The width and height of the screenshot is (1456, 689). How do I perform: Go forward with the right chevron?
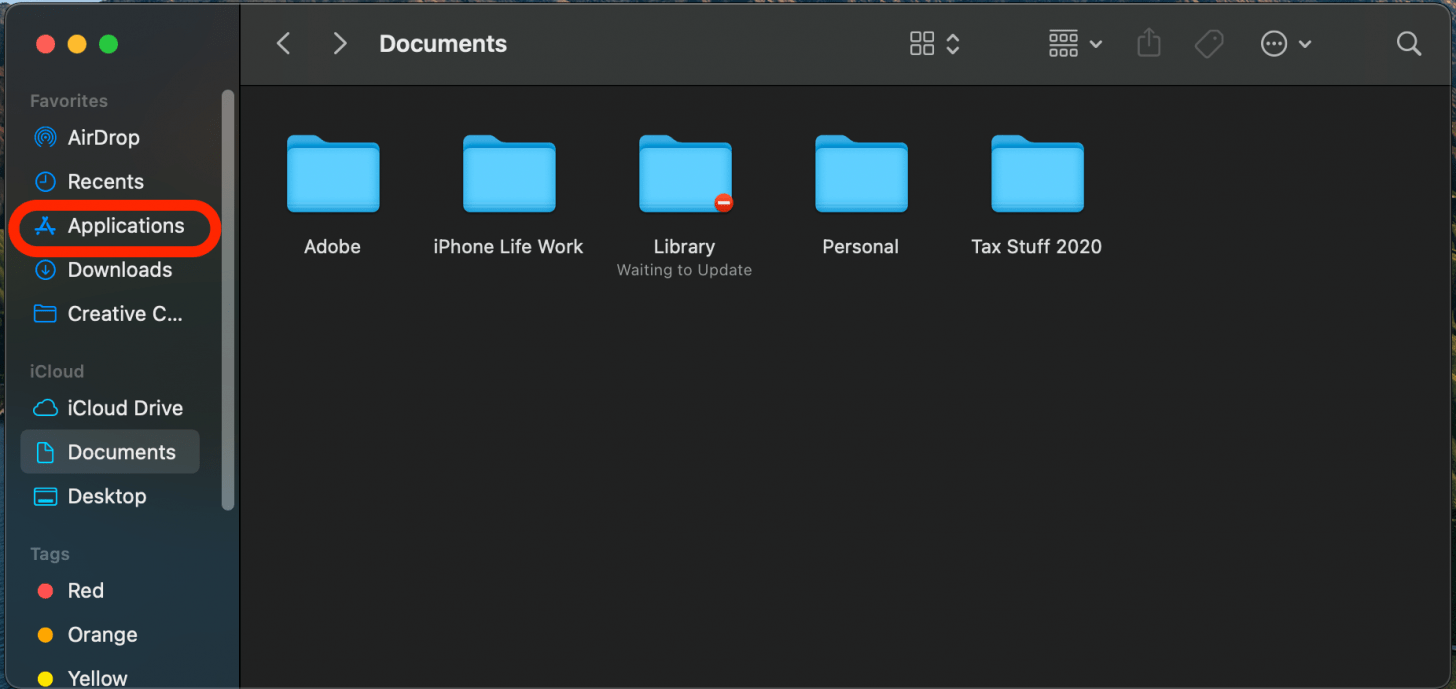(340, 43)
